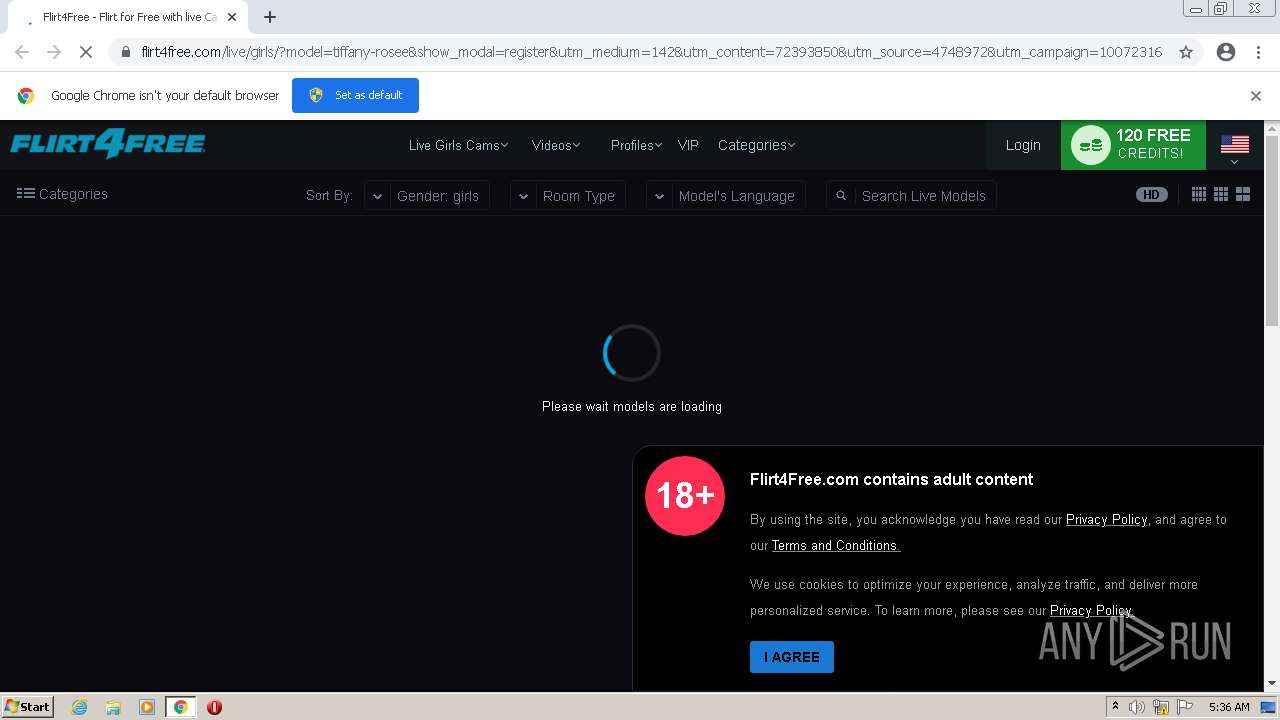Expand the Profiles menu
The height and width of the screenshot is (720, 1280).
[636, 145]
